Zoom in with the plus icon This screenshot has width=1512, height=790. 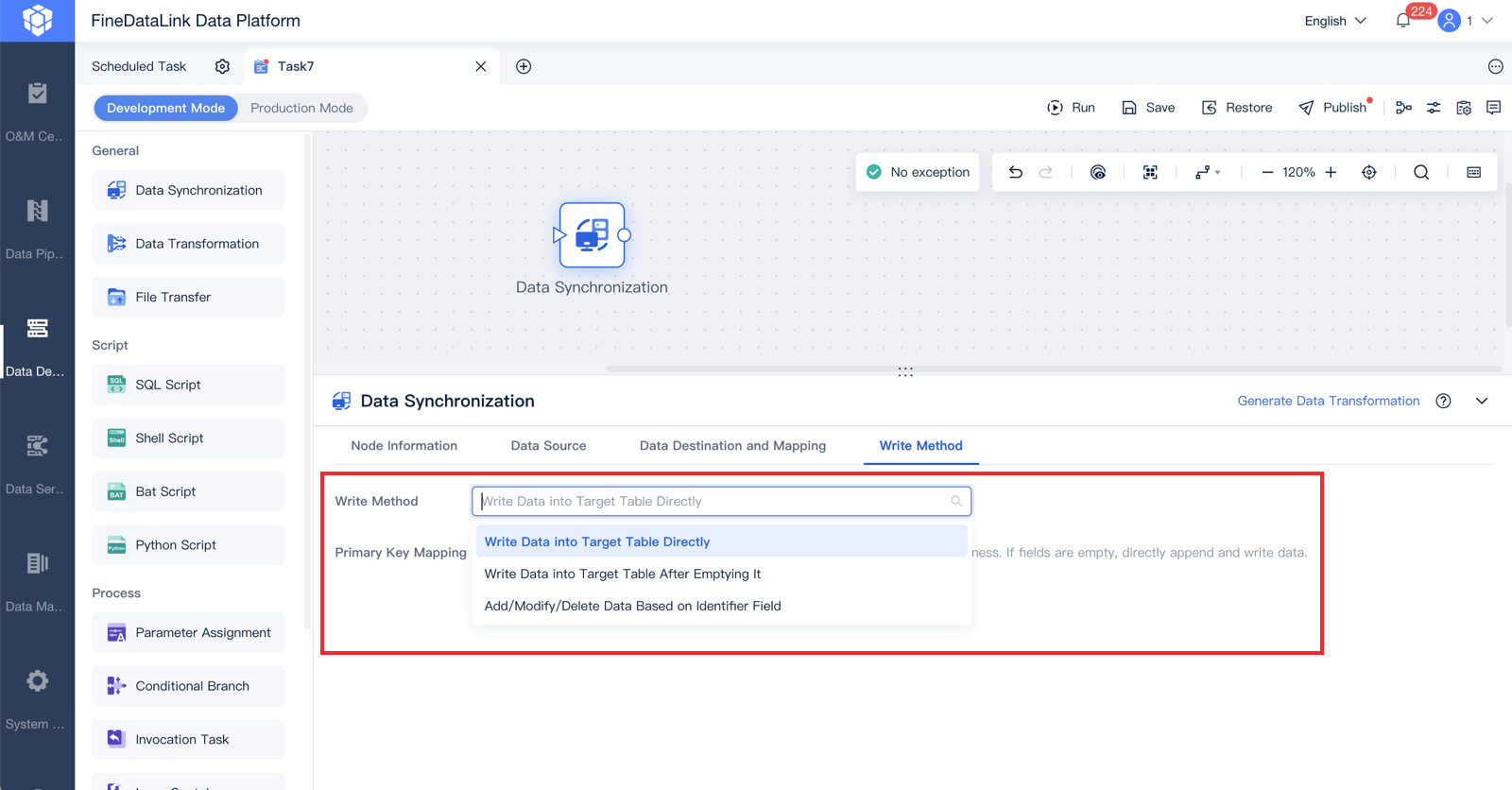(1331, 172)
